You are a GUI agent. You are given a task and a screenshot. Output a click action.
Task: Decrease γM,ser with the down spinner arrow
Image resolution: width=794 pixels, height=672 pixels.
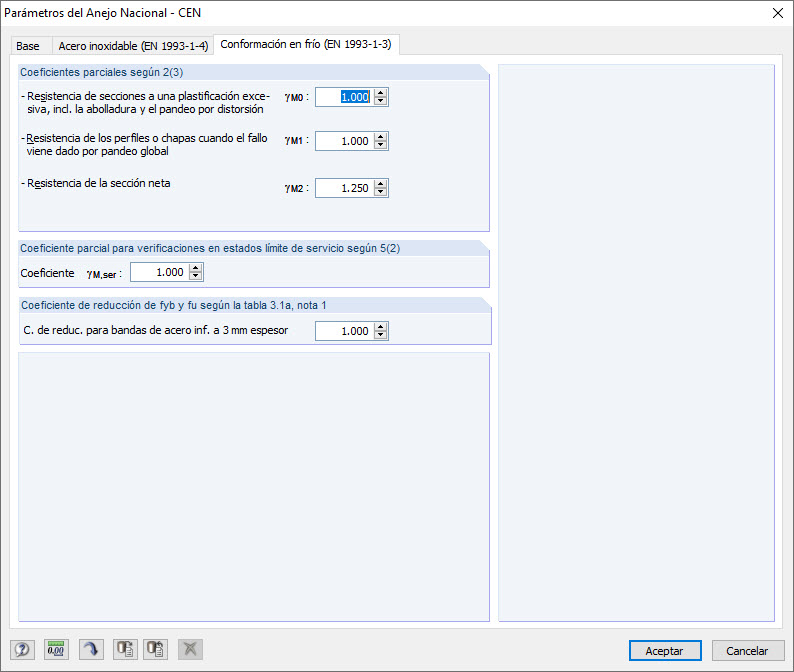pyautogui.click(x=196, y=276)
